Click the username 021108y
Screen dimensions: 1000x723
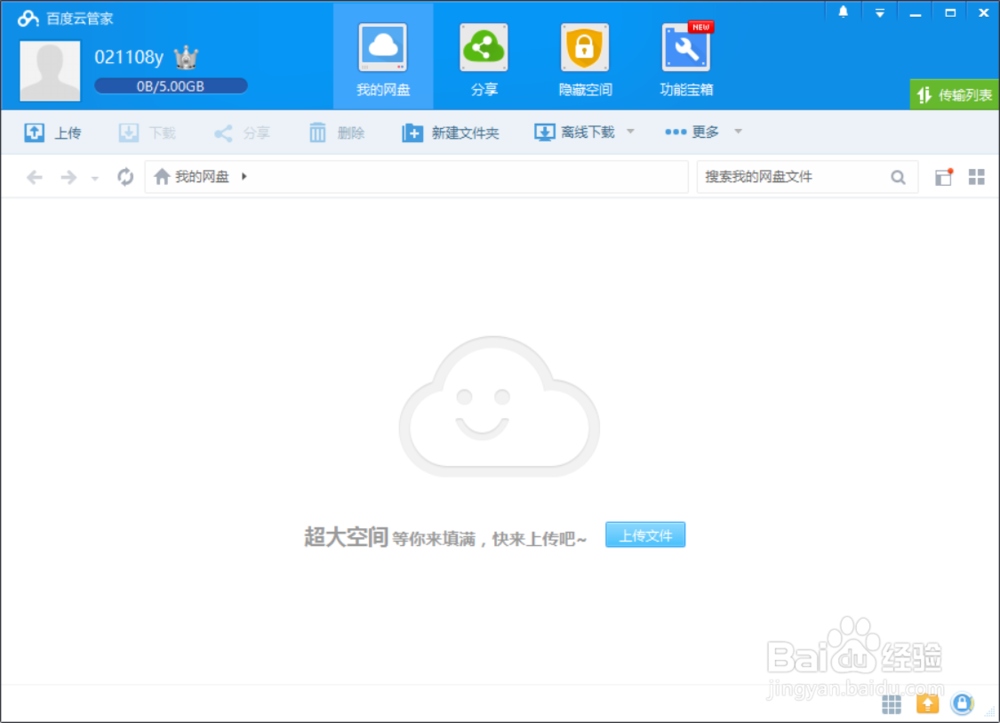[130, 57]
